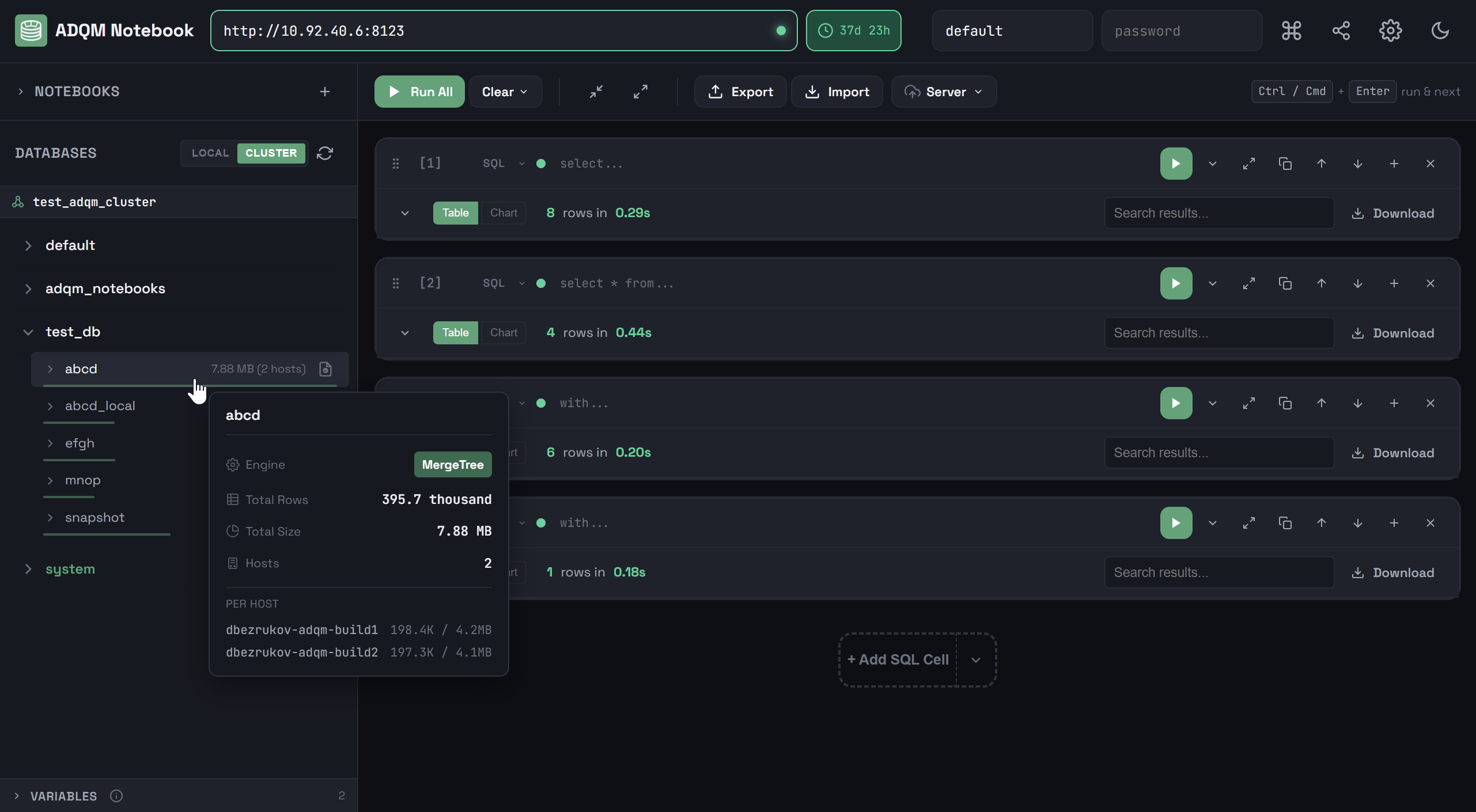Collapse all cells with the inward arrows icon
Viewport: 1476px width, 812px height.
point(596,91)
